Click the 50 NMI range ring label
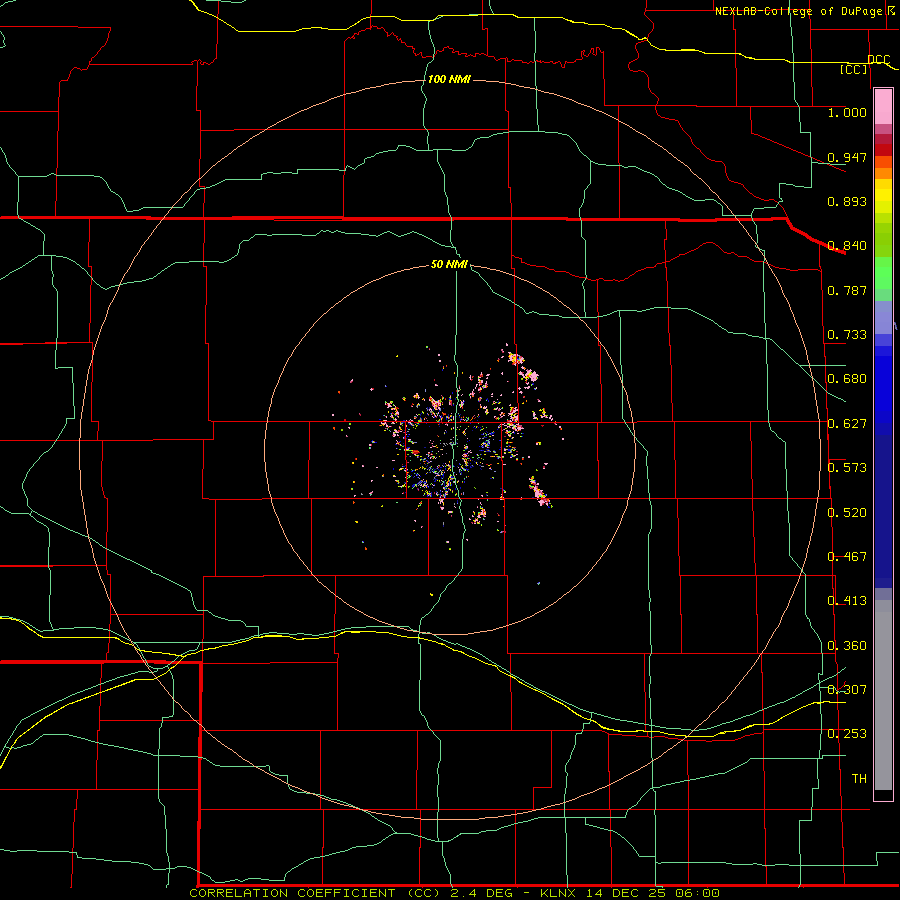 tap(449, 264)
